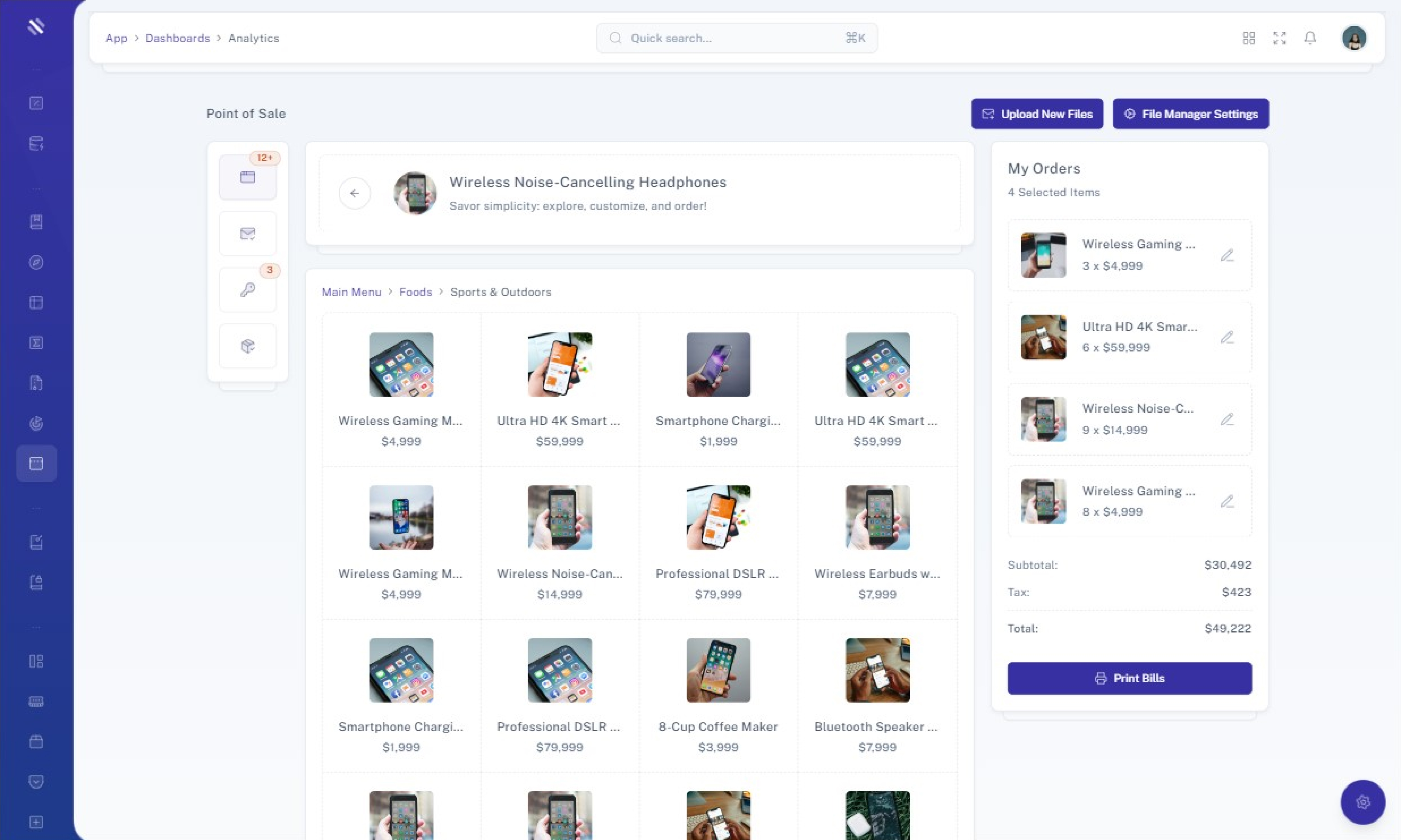Open user avatar profile menu

click(1354, 38)
